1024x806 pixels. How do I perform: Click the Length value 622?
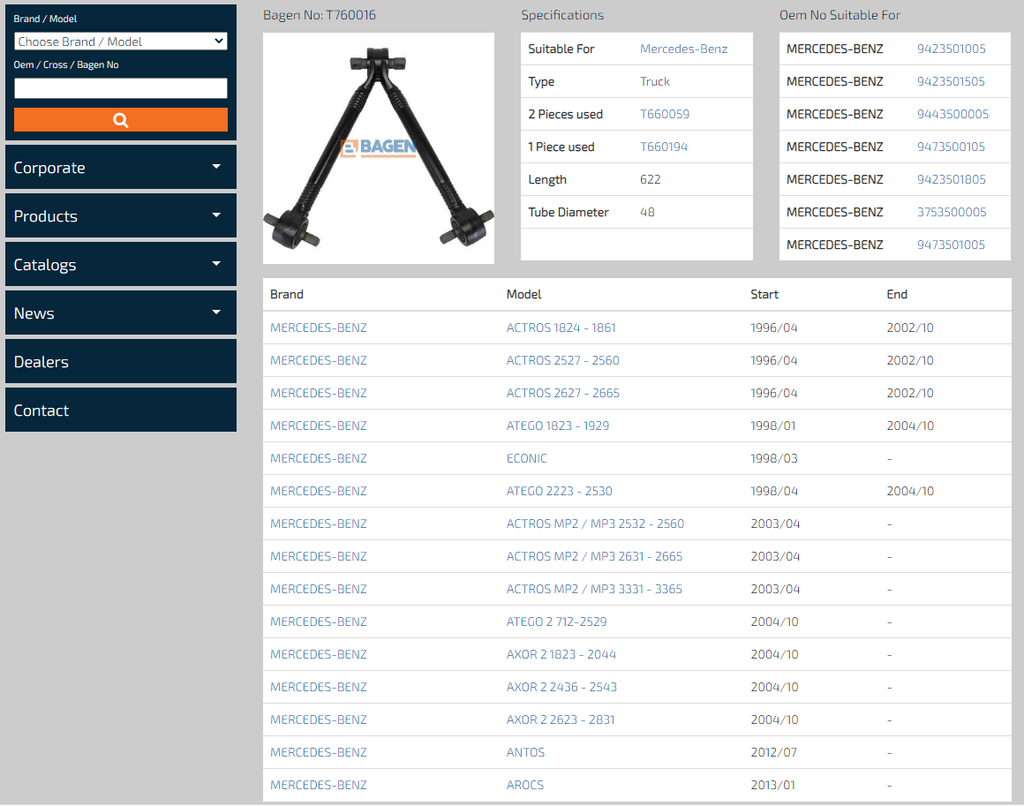[650, 180]
